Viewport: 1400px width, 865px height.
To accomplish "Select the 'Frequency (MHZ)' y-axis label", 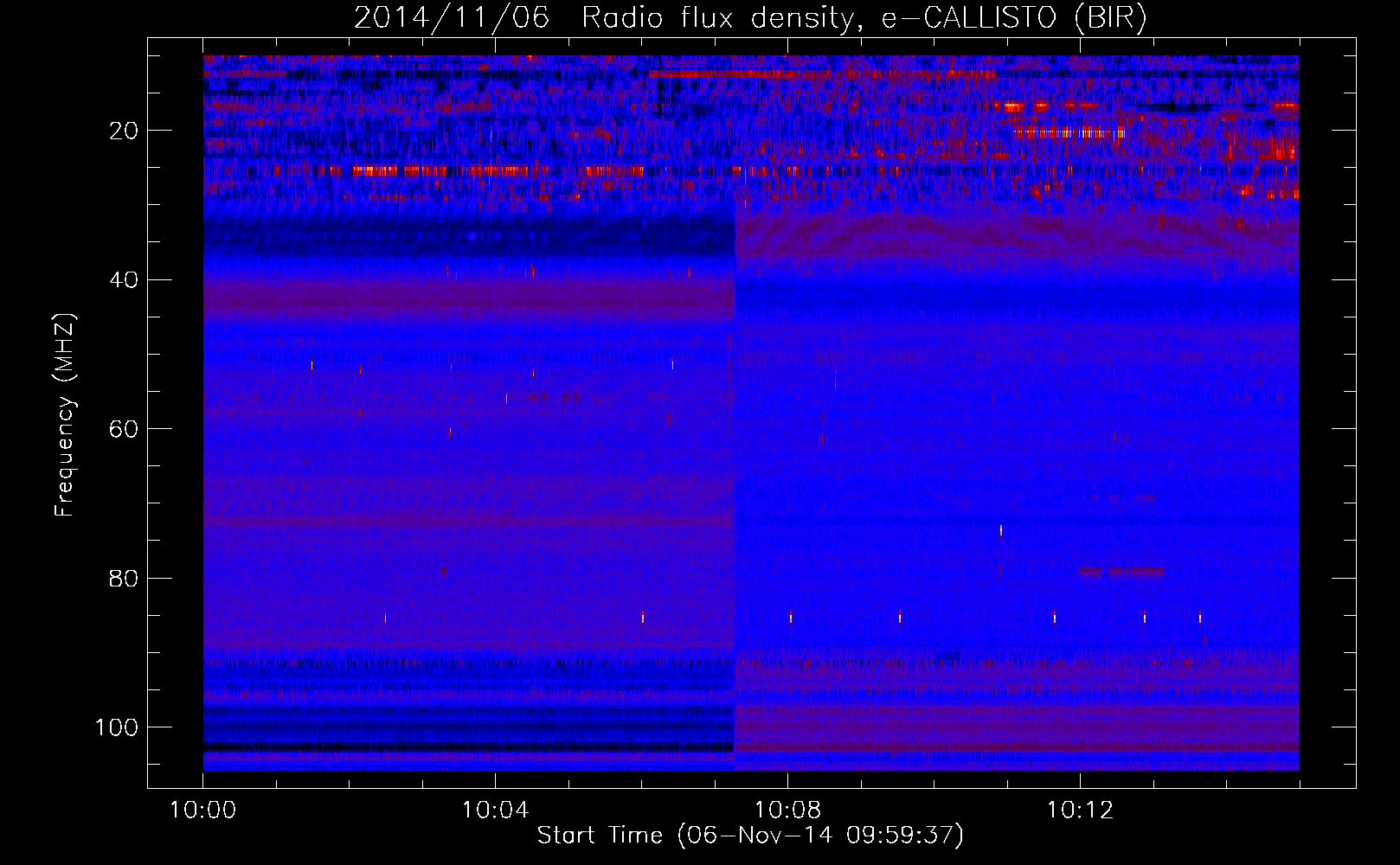I will (66, 414).
